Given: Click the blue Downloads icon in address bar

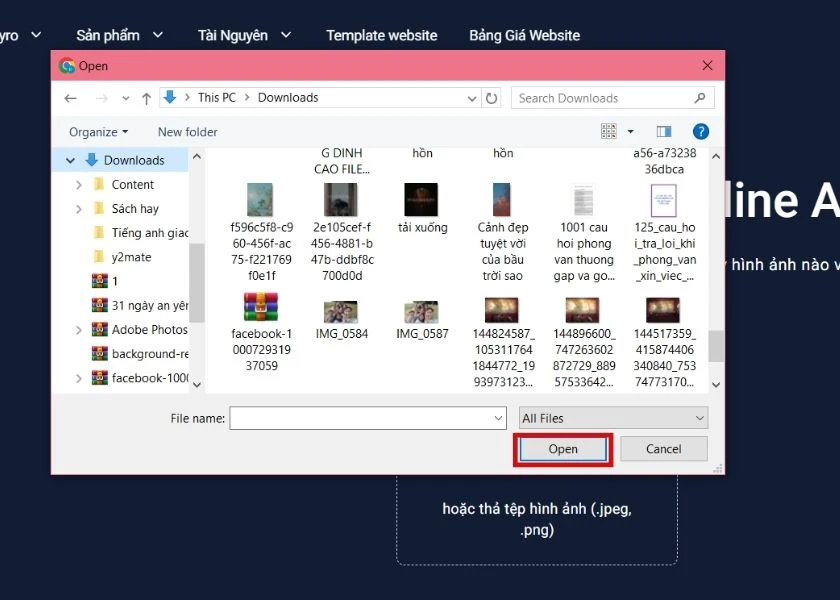Looking at the screenshot, I should point(170,97).
